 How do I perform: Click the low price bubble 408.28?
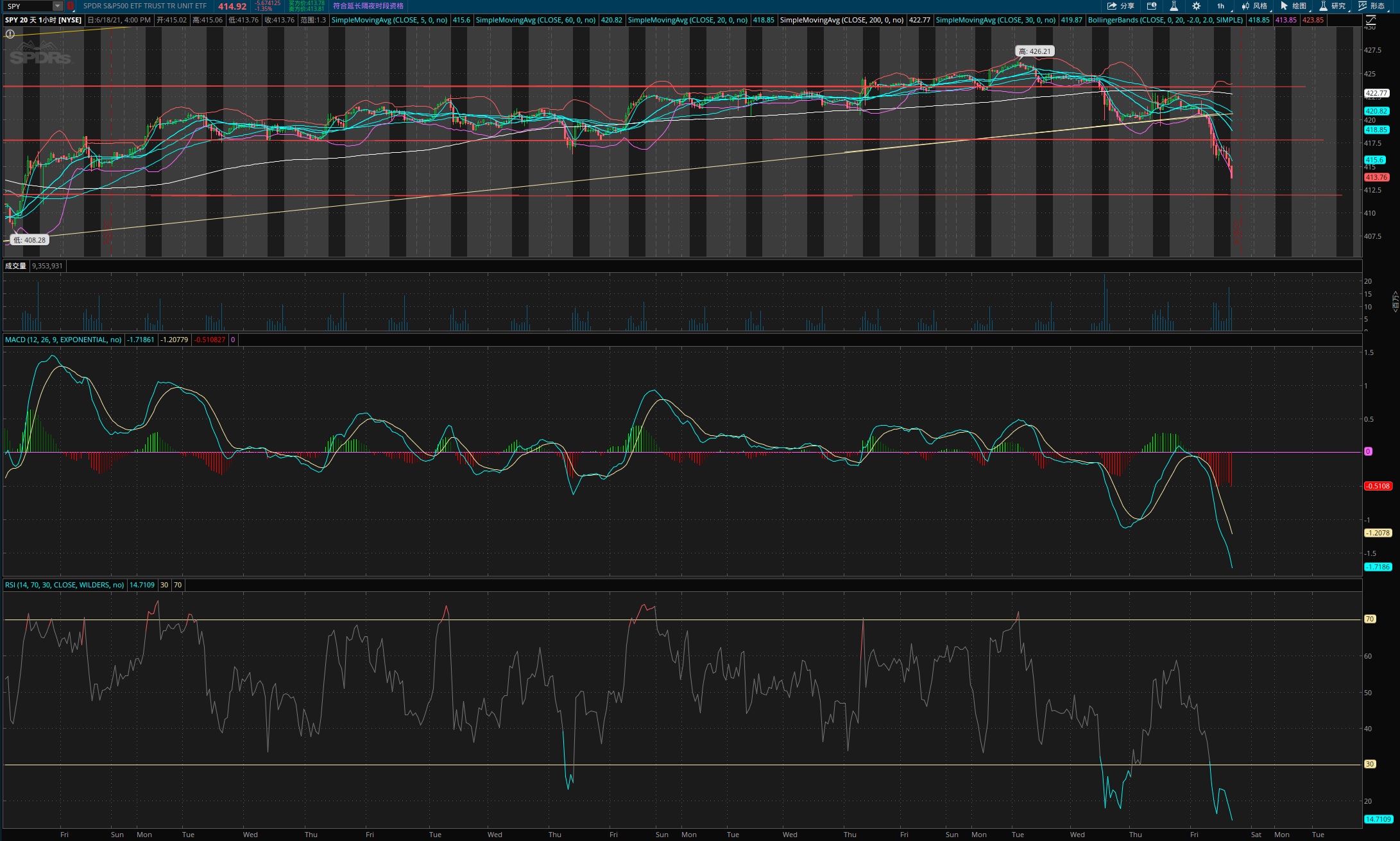[x=30, y=240]
